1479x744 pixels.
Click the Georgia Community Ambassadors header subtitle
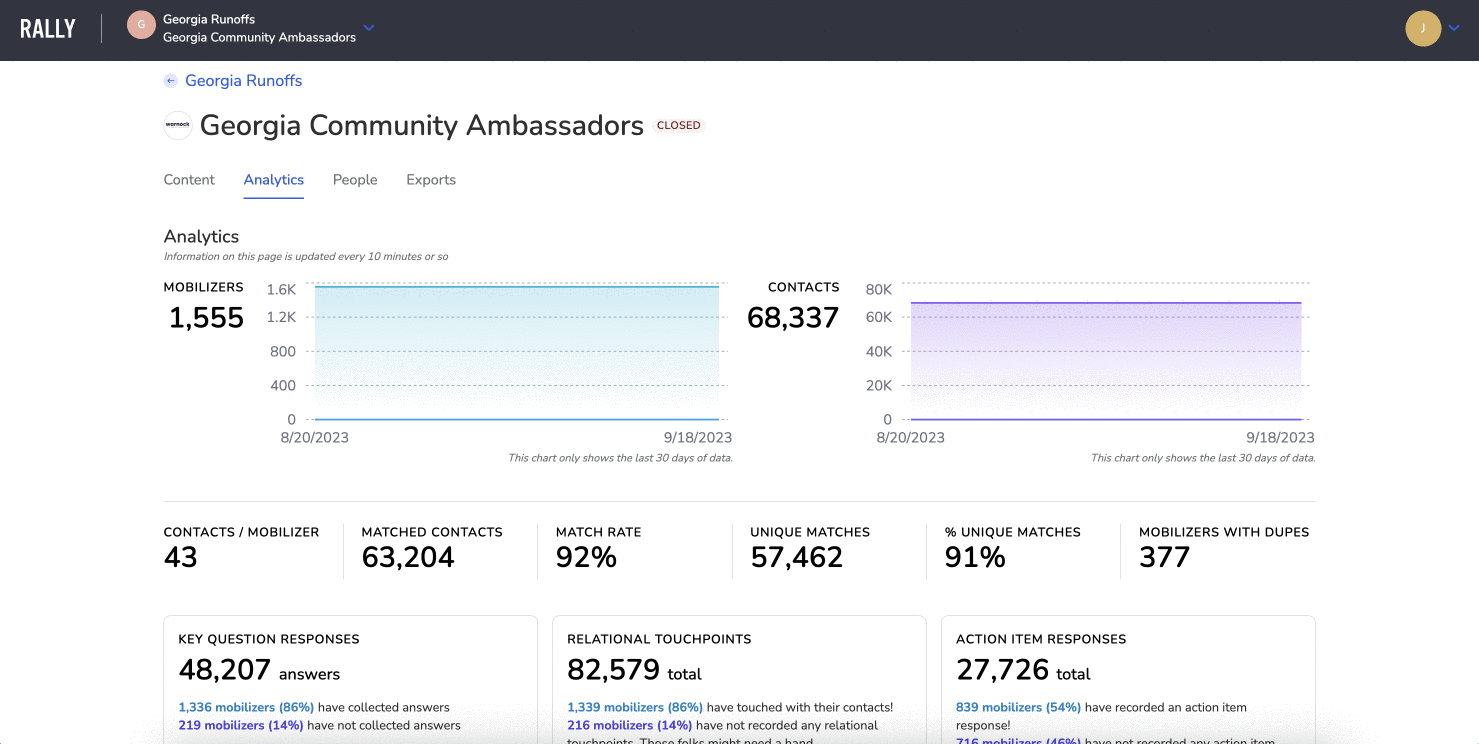pos(259,38)
